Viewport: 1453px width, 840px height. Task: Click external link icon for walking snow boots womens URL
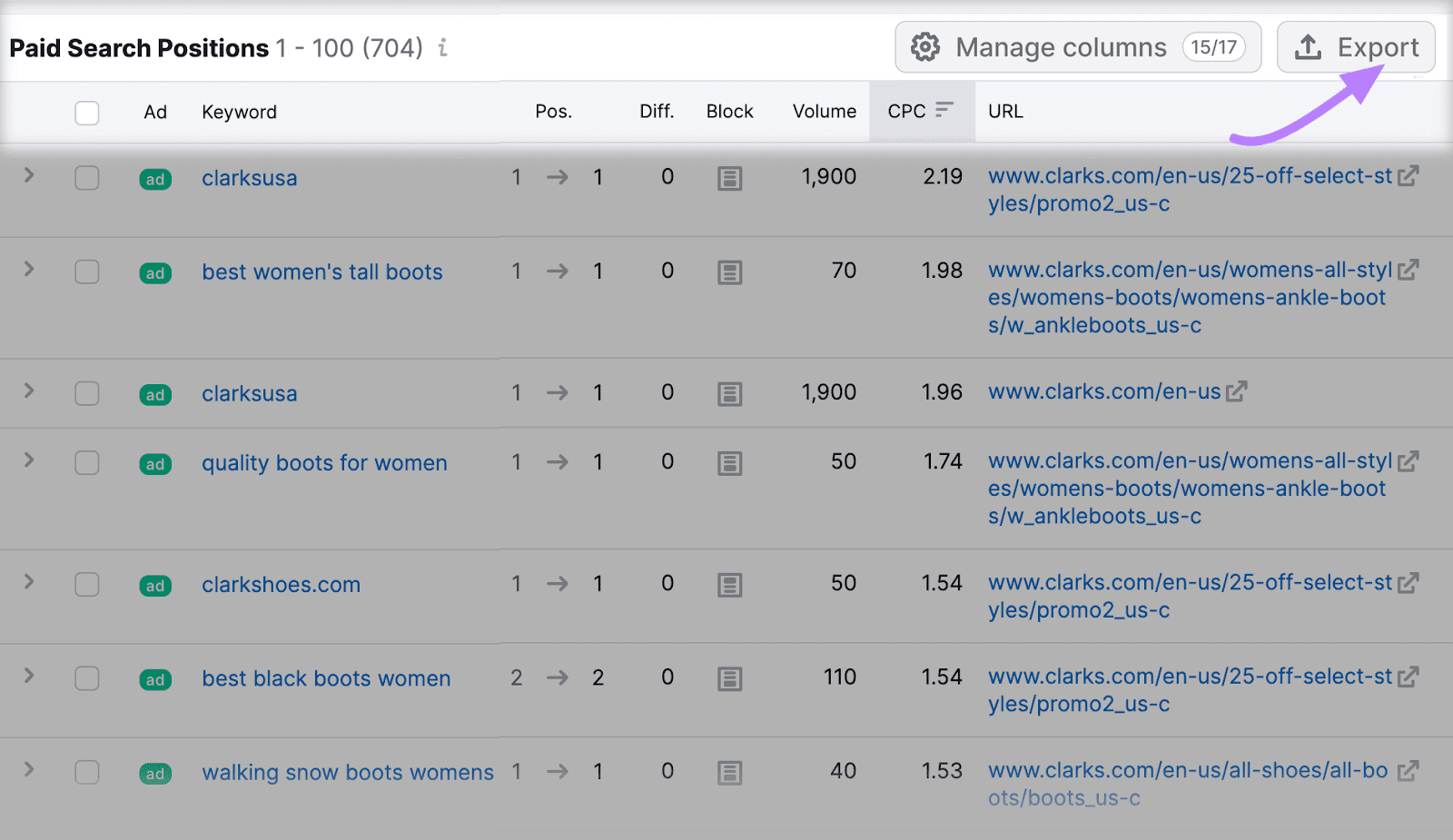point(1409,770)
